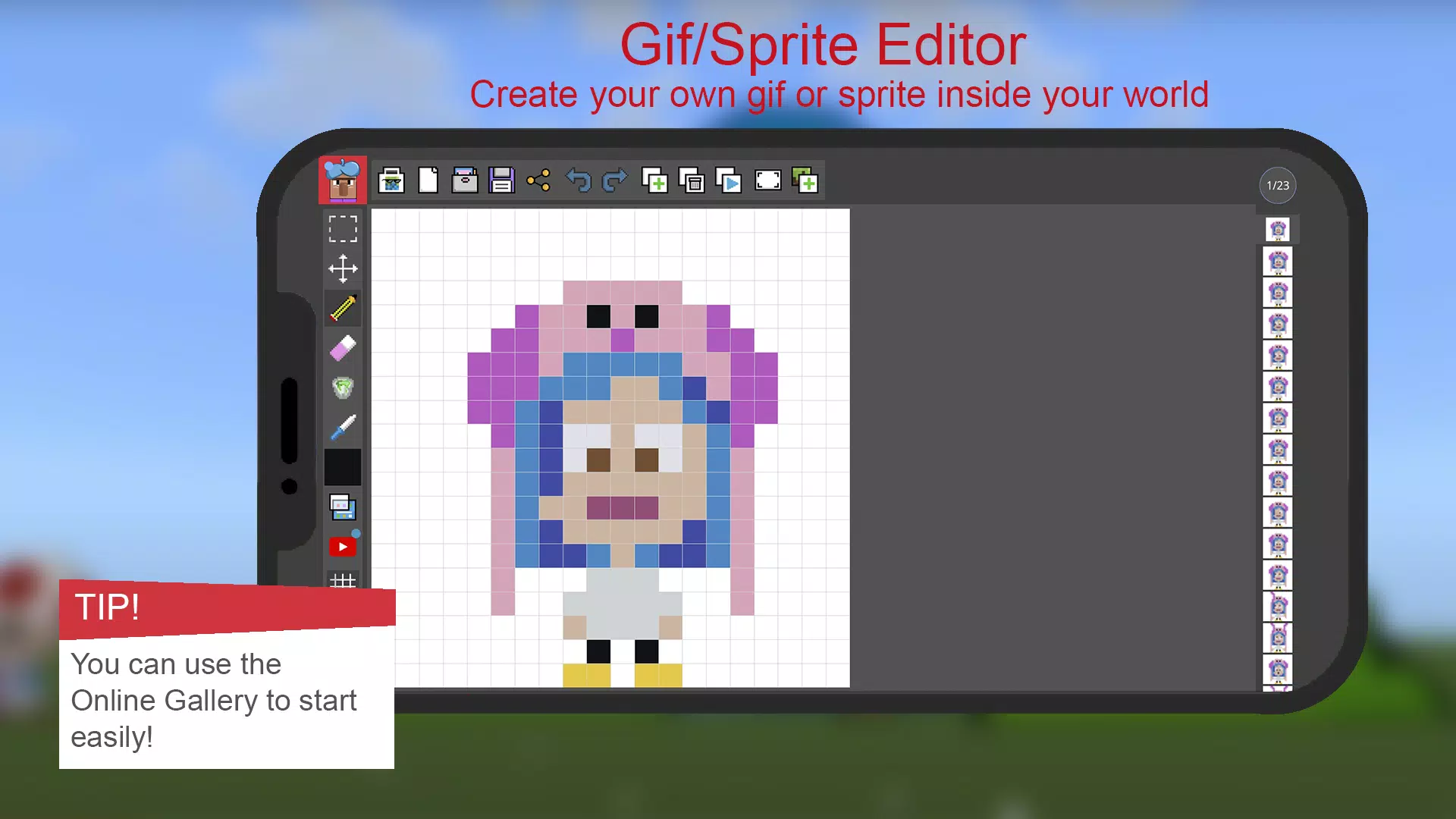Select the first frame thumbnail
1456x819 pixels.
click(1278, 229)
